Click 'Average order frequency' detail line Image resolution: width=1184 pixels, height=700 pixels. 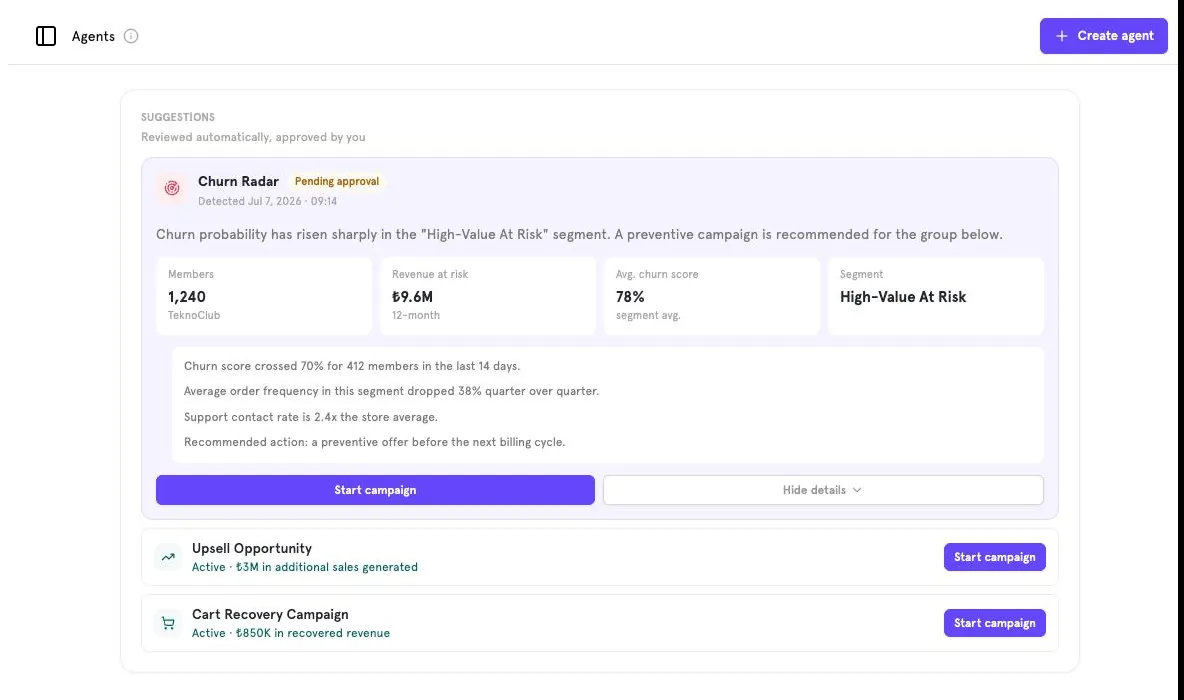pos(391,391)
